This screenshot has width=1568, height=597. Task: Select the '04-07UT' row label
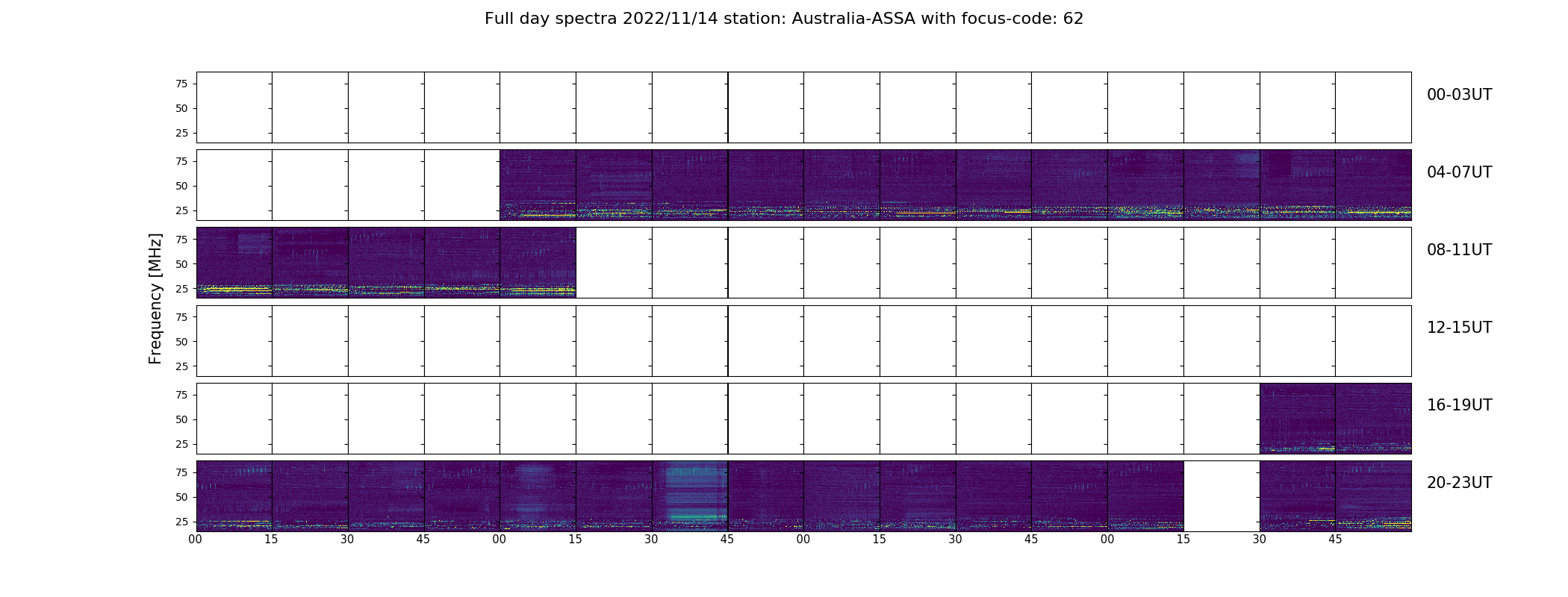pyautogui.click(x=1459, y=172)
